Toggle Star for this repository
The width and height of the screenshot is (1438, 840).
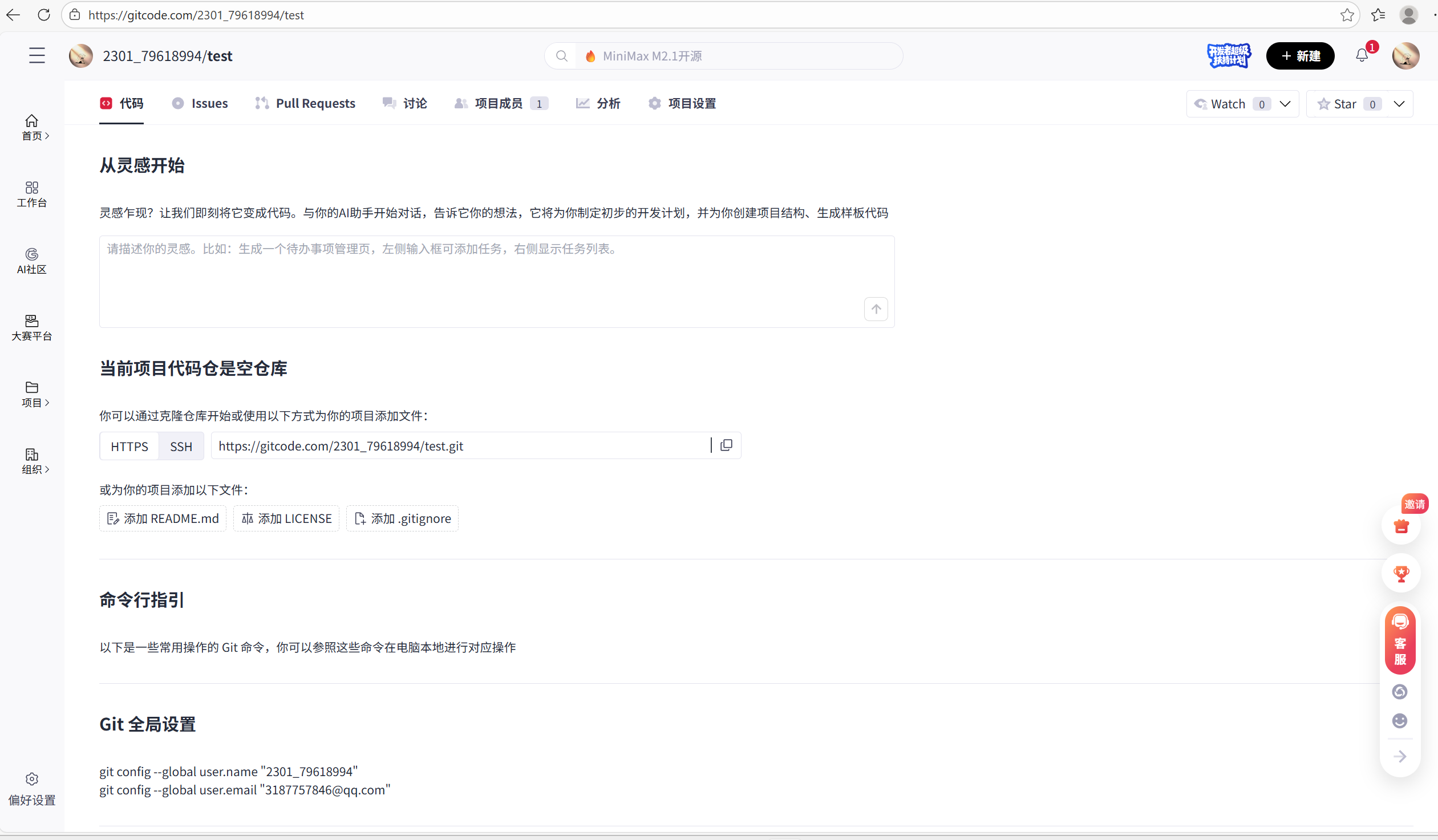click(x=1338, y=104)
